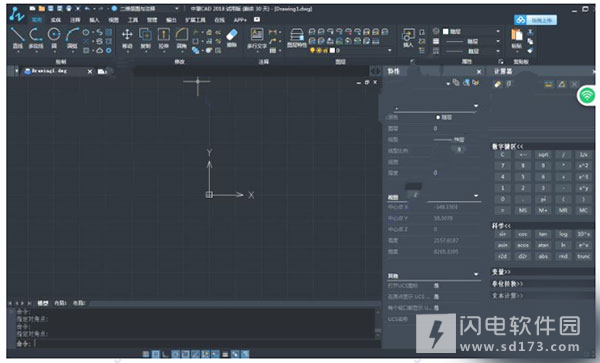Activate the Move (移动) tool

click(127, 38)
